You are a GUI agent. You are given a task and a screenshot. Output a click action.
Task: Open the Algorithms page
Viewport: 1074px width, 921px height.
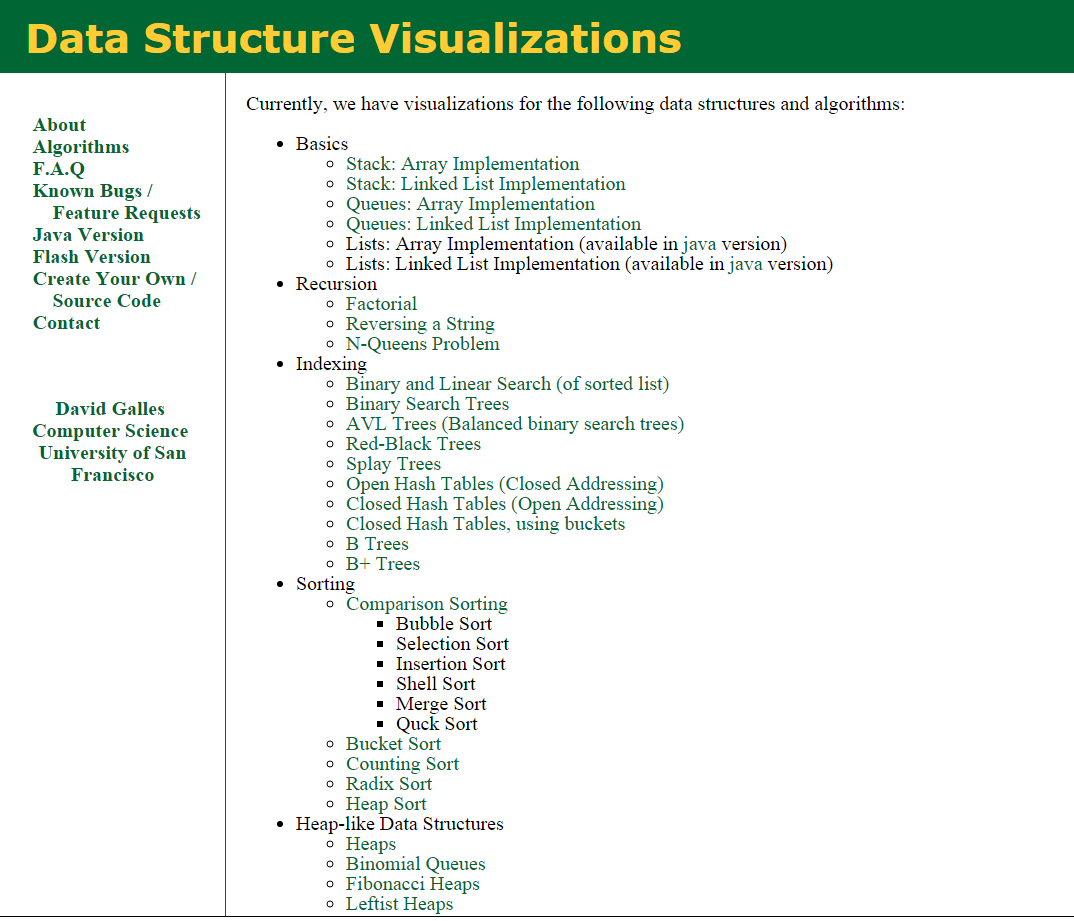coord(81,146)
